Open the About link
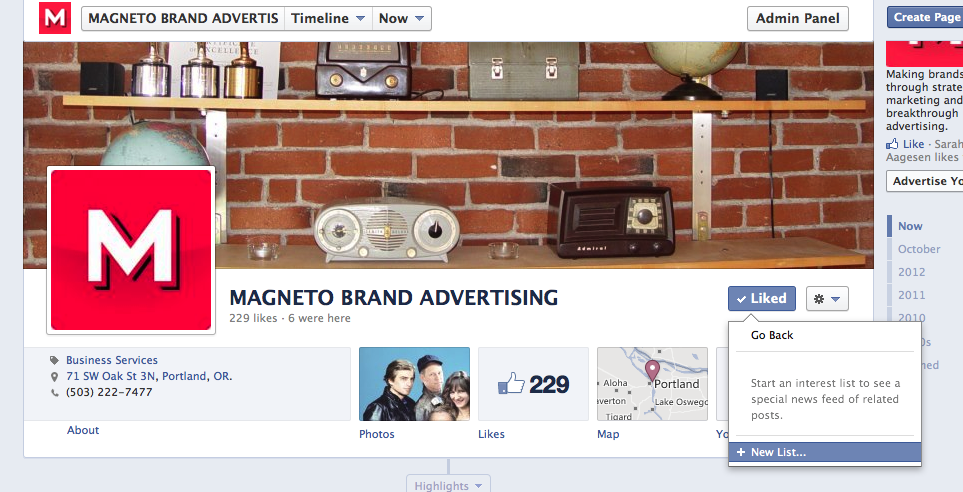 [x=83, y=430]
